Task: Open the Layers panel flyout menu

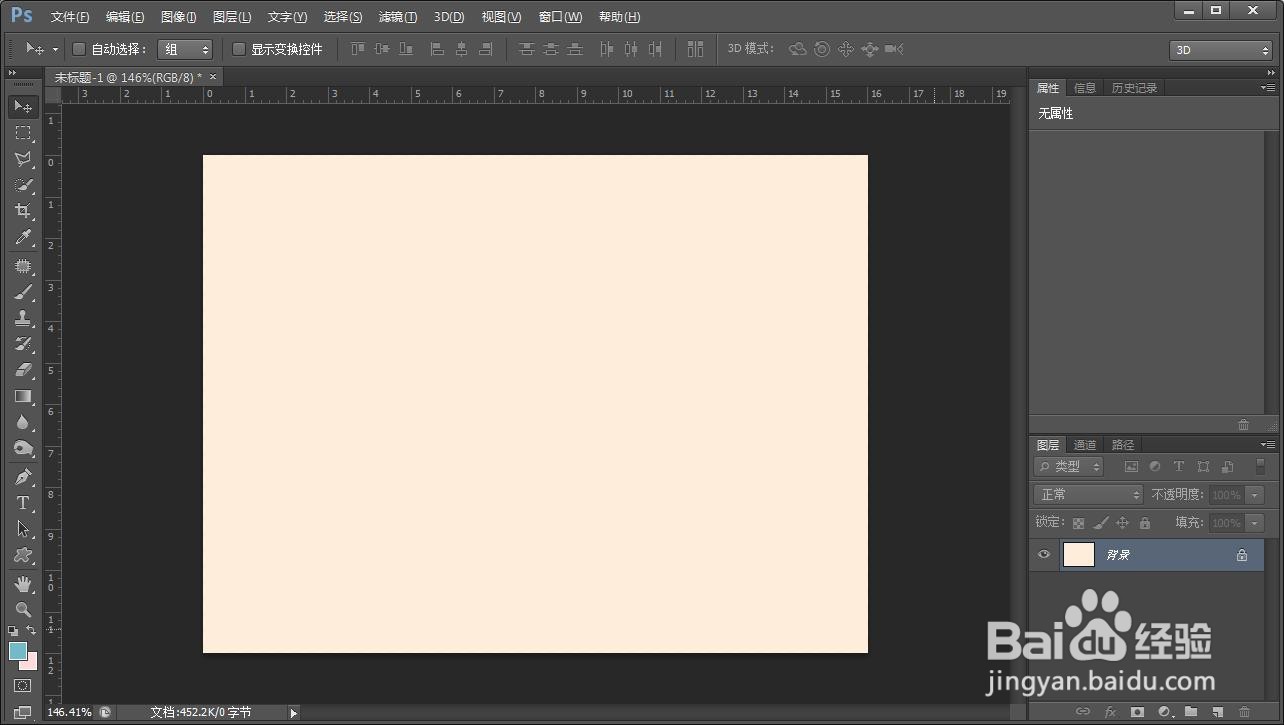Action: click(1268, 445)
